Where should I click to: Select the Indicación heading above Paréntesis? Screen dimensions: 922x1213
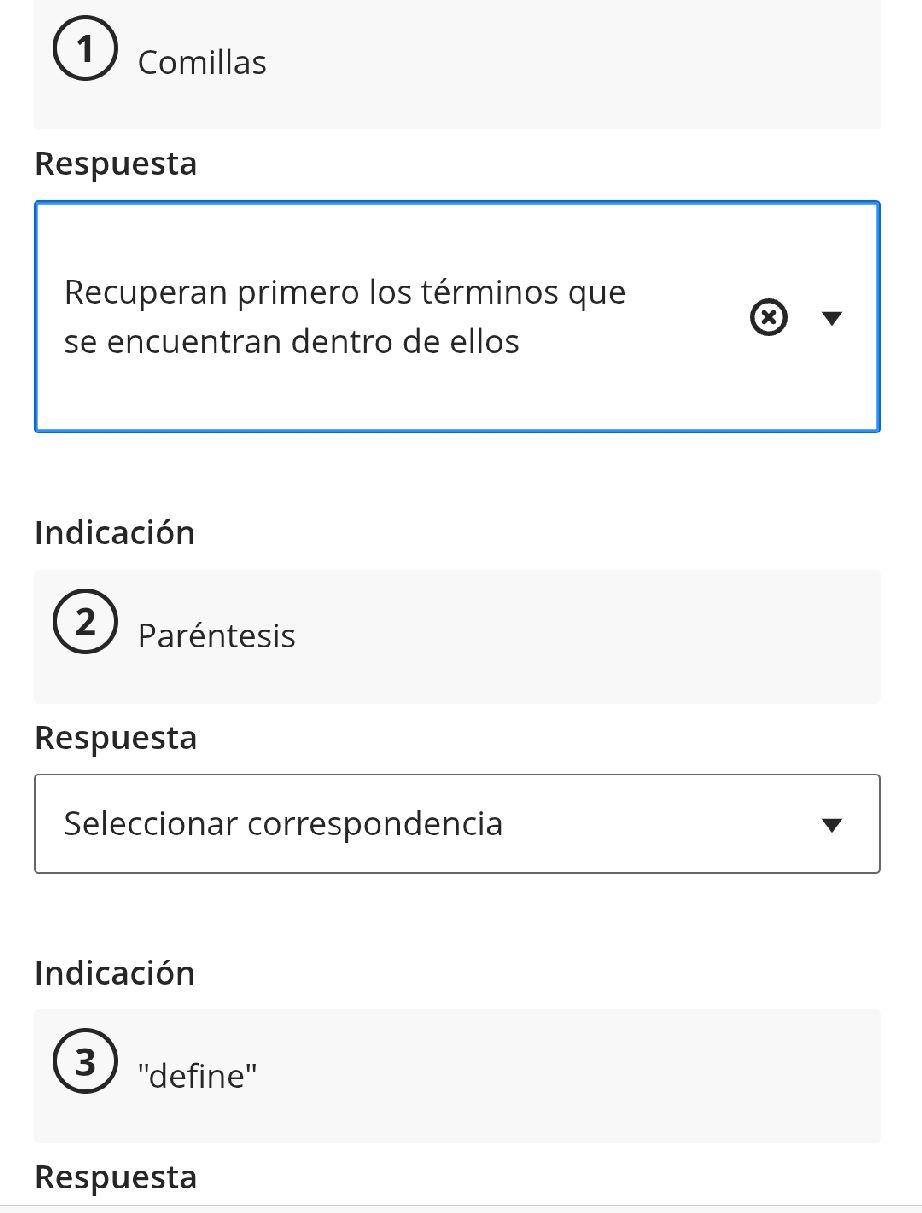click(x=114, y=532)
